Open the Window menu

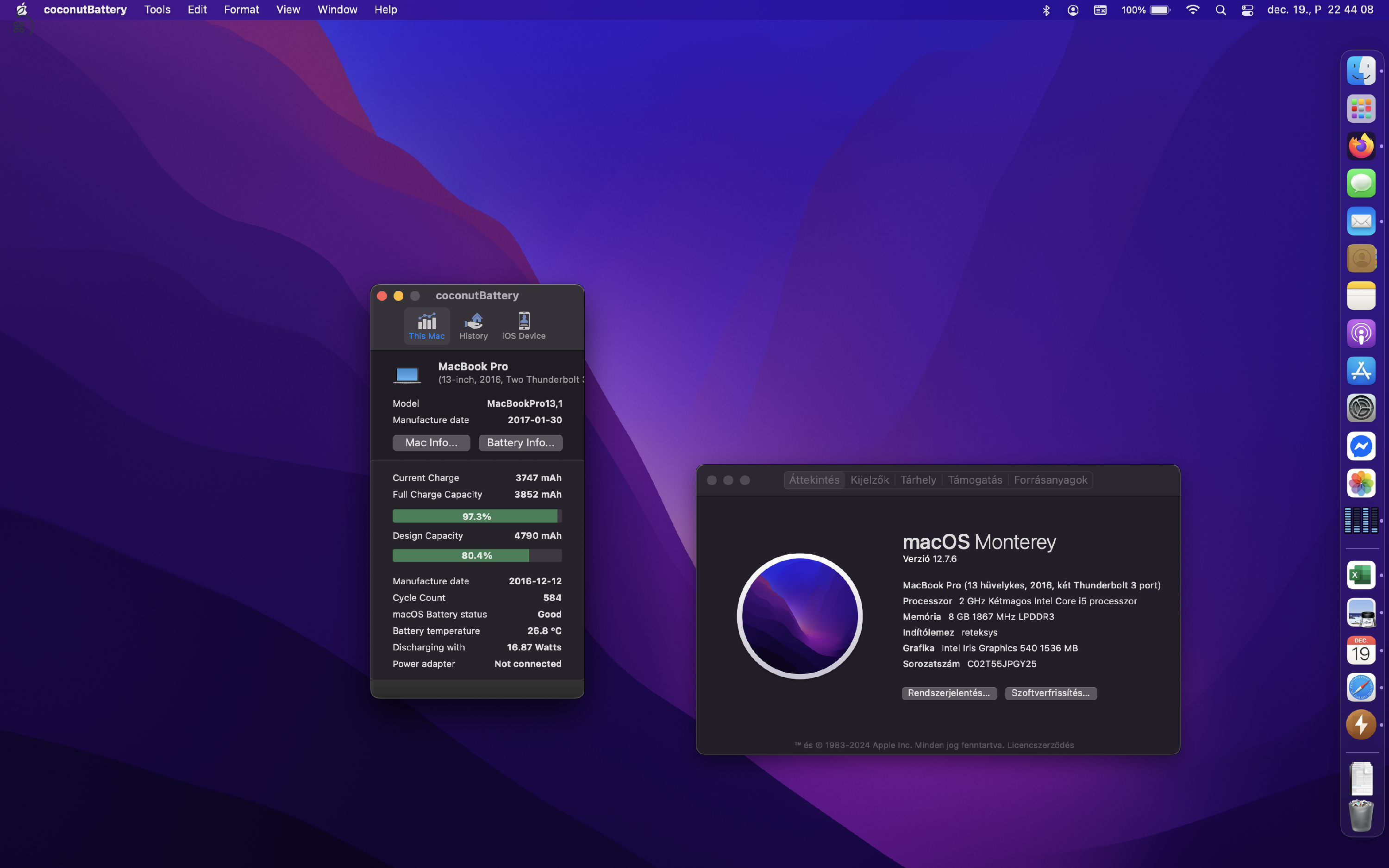(337, 10)
